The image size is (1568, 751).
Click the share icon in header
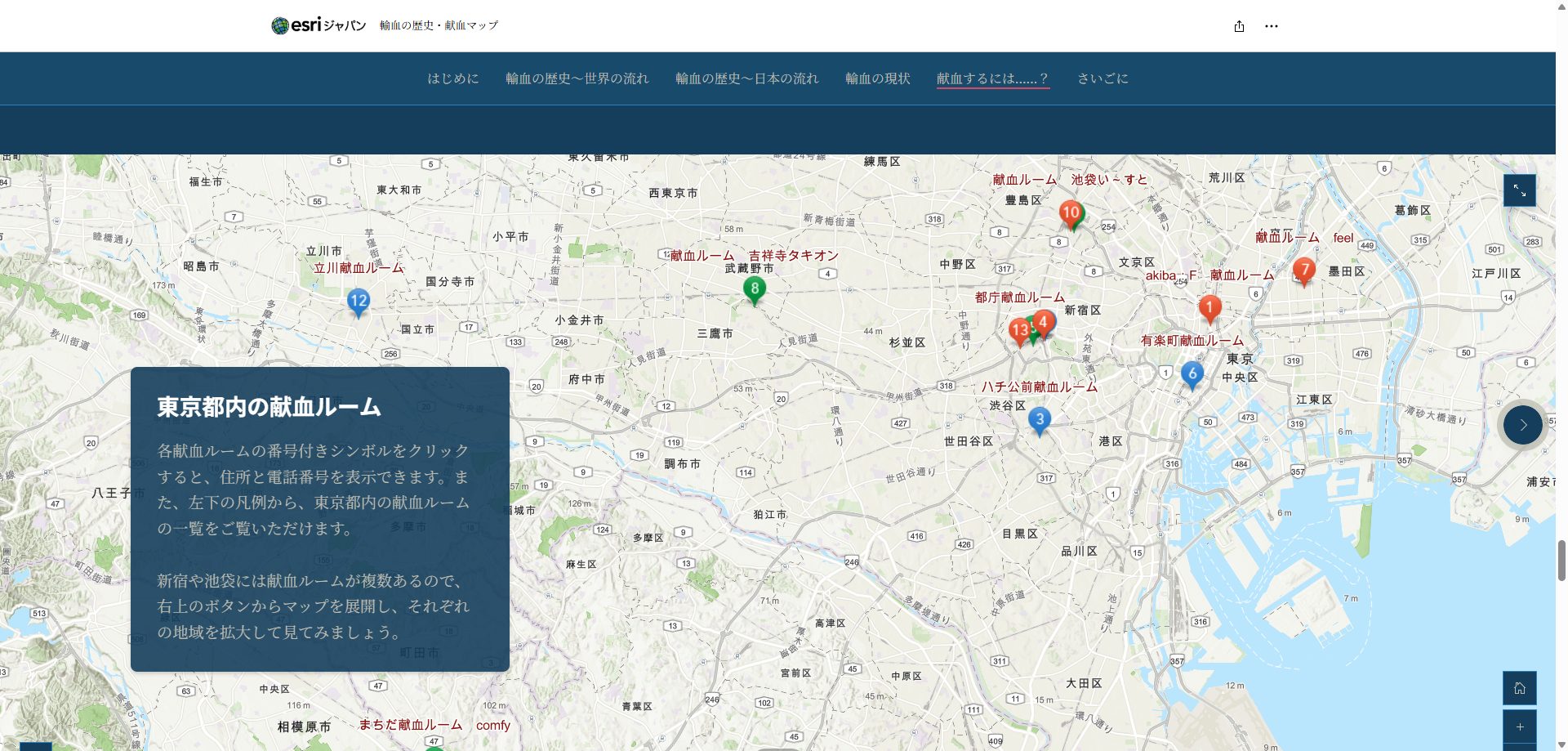[1239, 26]
